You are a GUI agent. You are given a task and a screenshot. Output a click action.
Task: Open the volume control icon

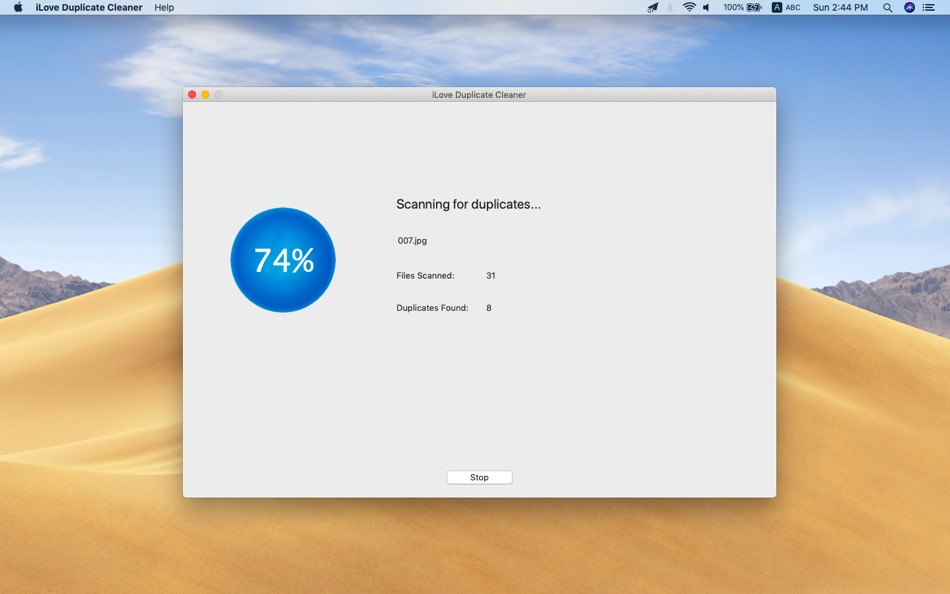click(x=706, y=7)
